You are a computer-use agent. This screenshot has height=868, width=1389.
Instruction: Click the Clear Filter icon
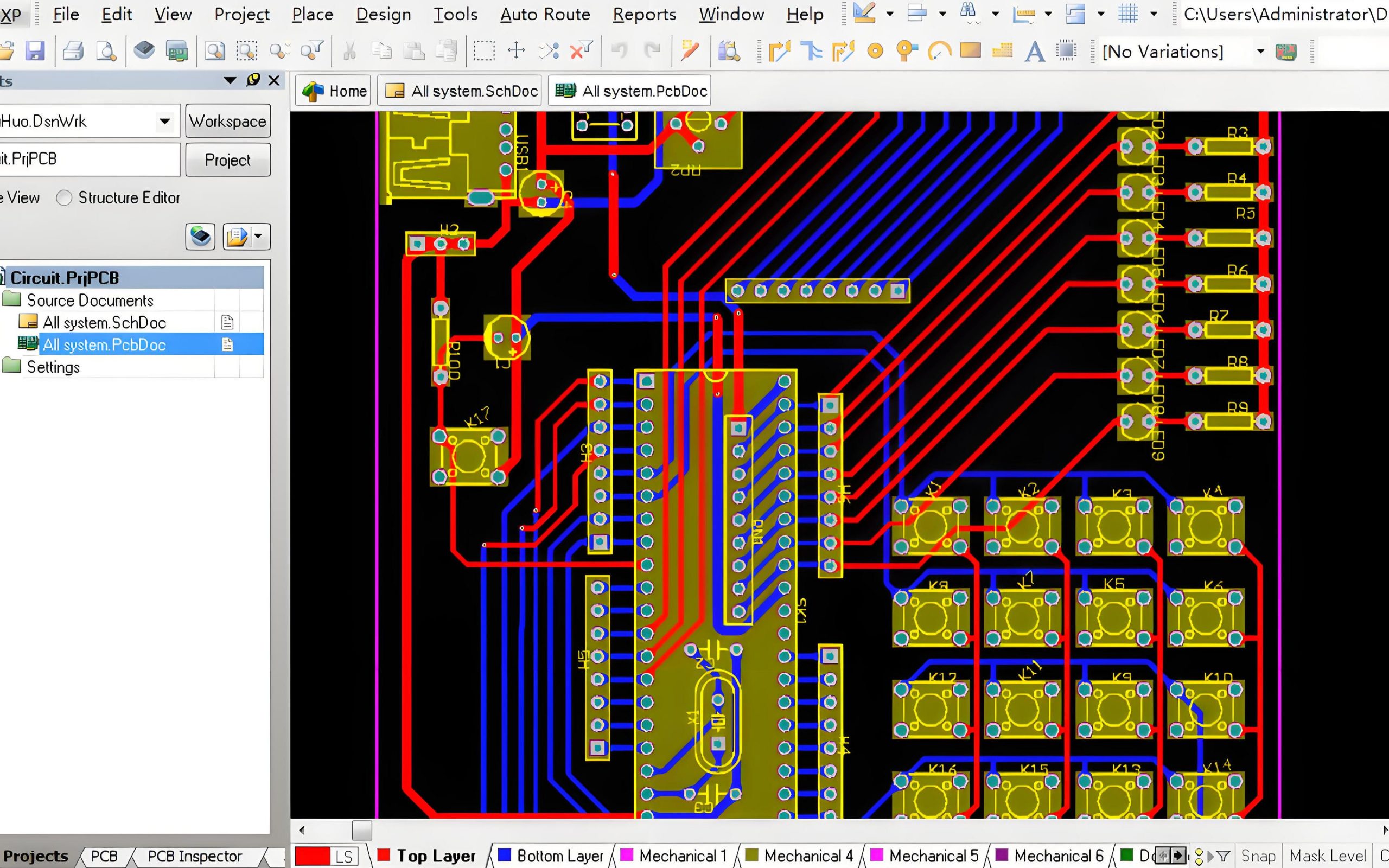pyautogui.click(x=581, y=51)
